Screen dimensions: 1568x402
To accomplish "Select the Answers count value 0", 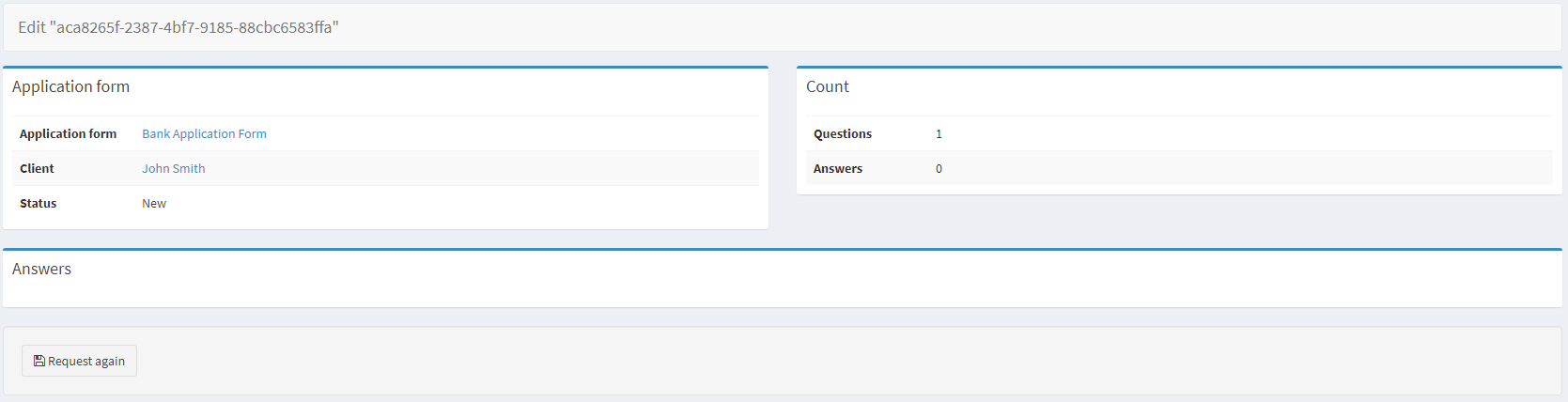I will pyautogui.click(x=939, y=169).
